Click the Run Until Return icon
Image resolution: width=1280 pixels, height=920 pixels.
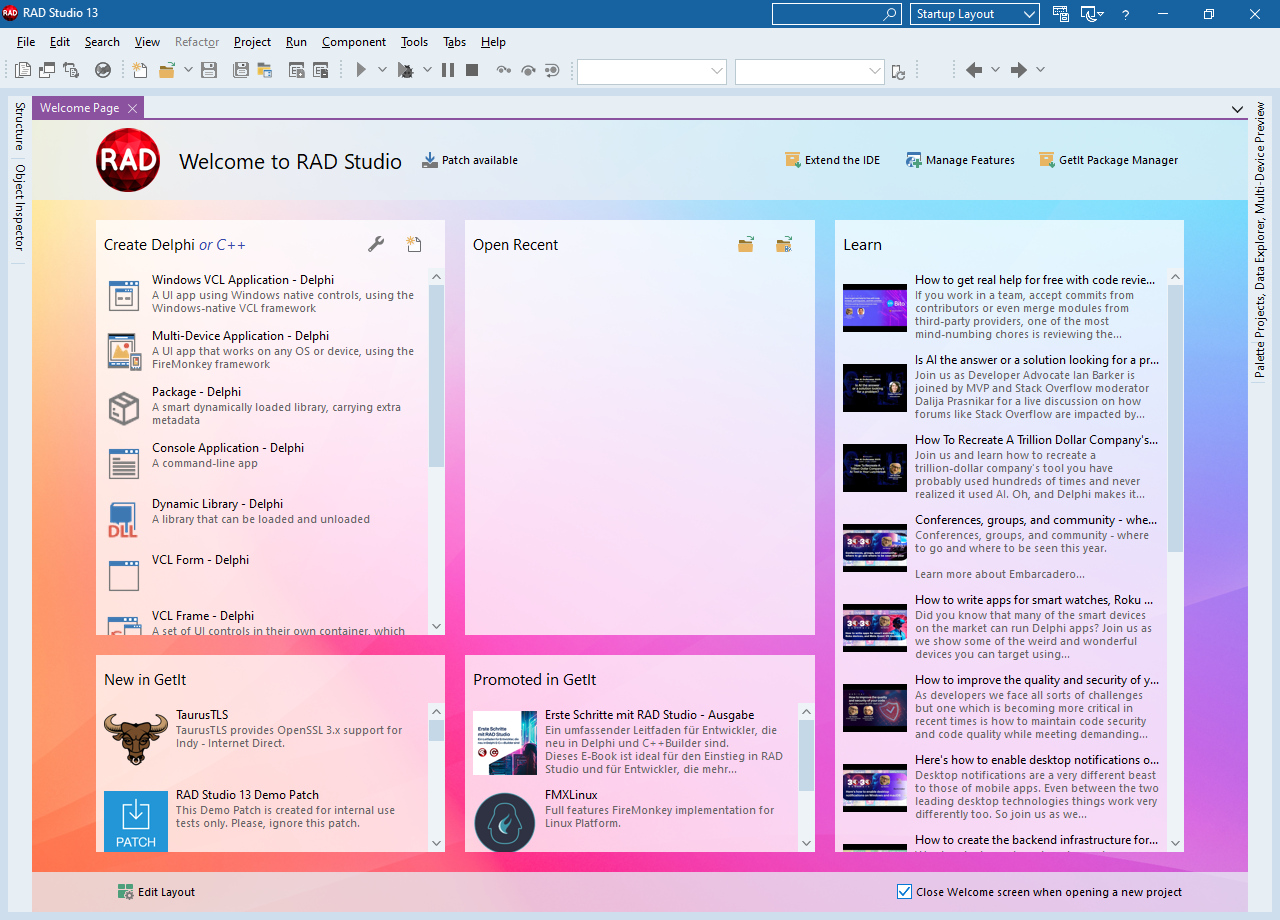point(552,70)
